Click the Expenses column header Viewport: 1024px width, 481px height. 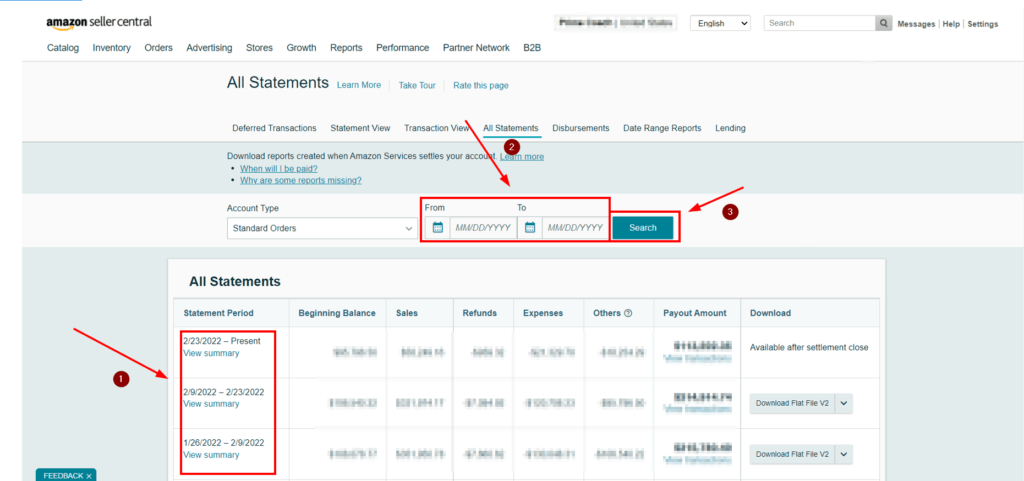pyautogui.click(x=543, y=313)
